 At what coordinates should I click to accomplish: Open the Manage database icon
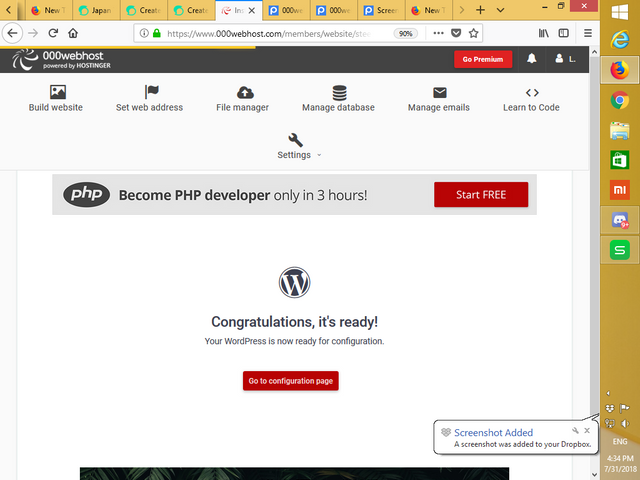coord(339,93)
